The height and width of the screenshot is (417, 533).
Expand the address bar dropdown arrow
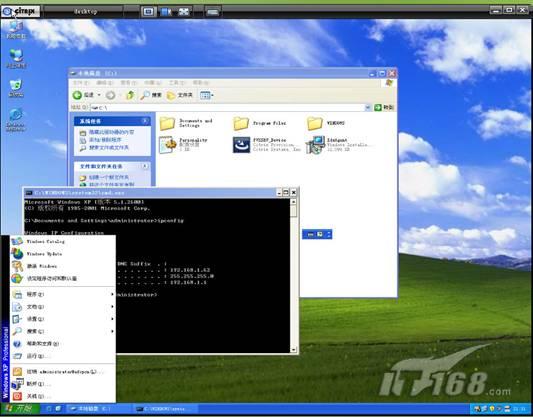coord(367,108)
